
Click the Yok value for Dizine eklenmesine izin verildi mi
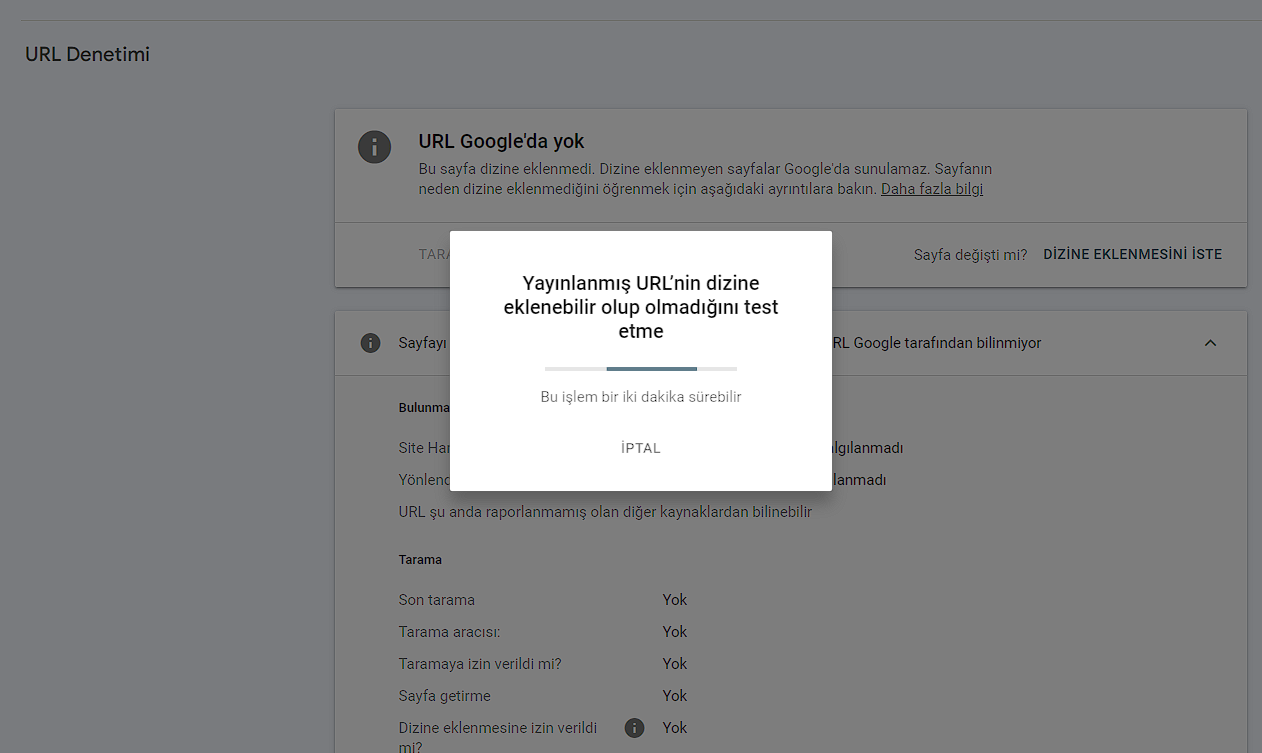(x=675, y=728)
